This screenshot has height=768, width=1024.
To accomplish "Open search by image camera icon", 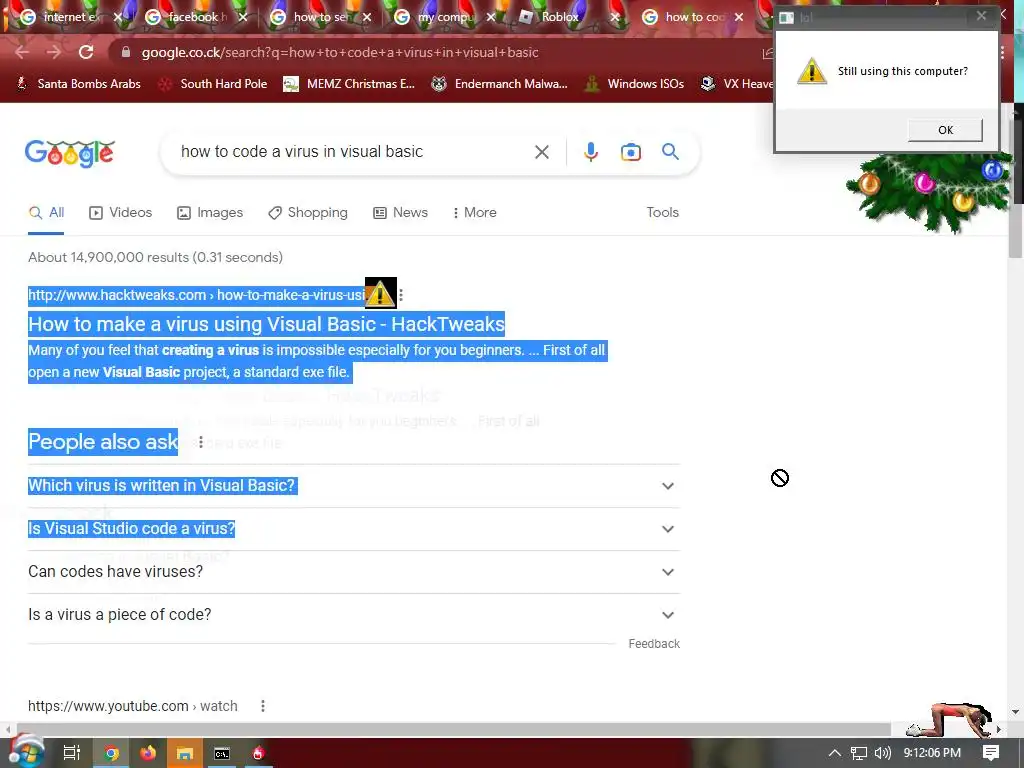I will coord(630,152).
